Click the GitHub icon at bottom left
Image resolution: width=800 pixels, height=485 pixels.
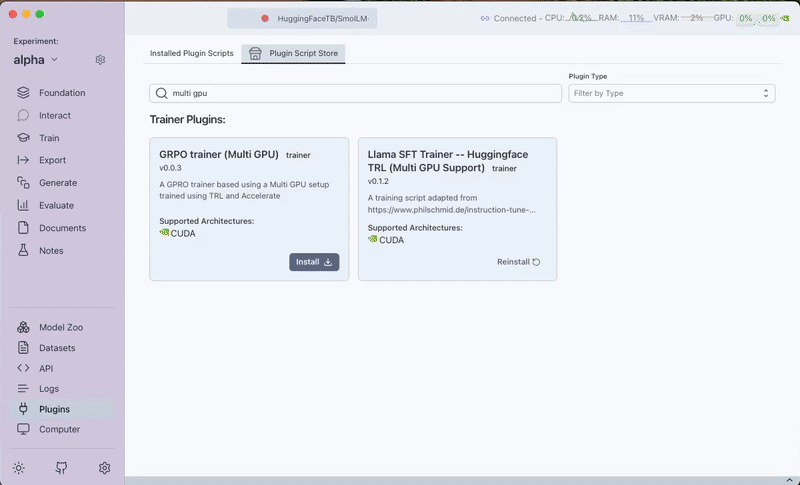click(61, 468)
